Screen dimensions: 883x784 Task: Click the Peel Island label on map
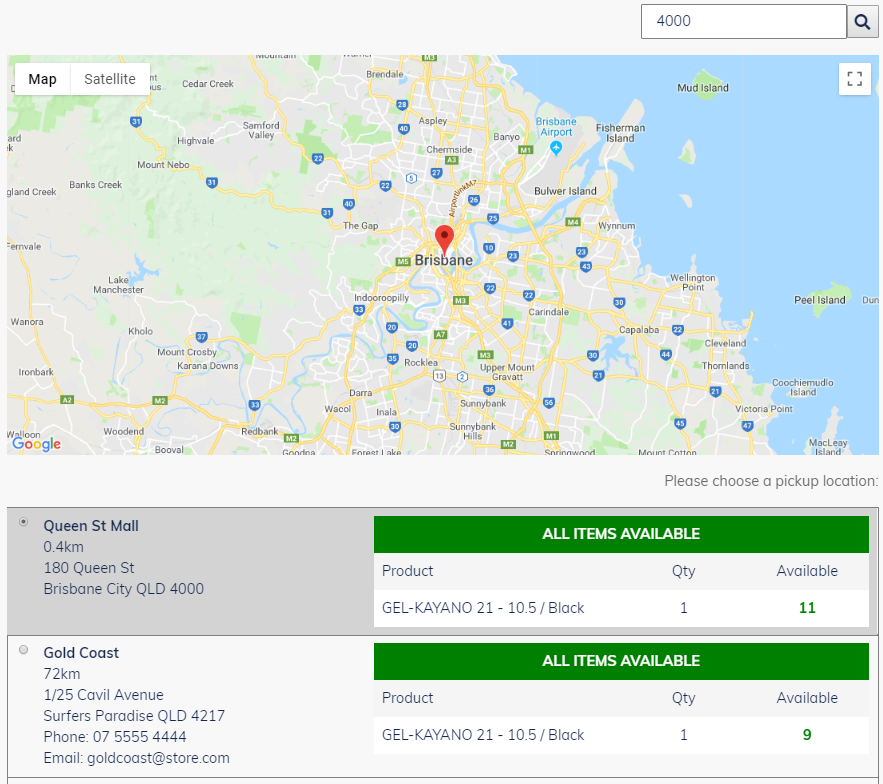[x=820, y=300]
